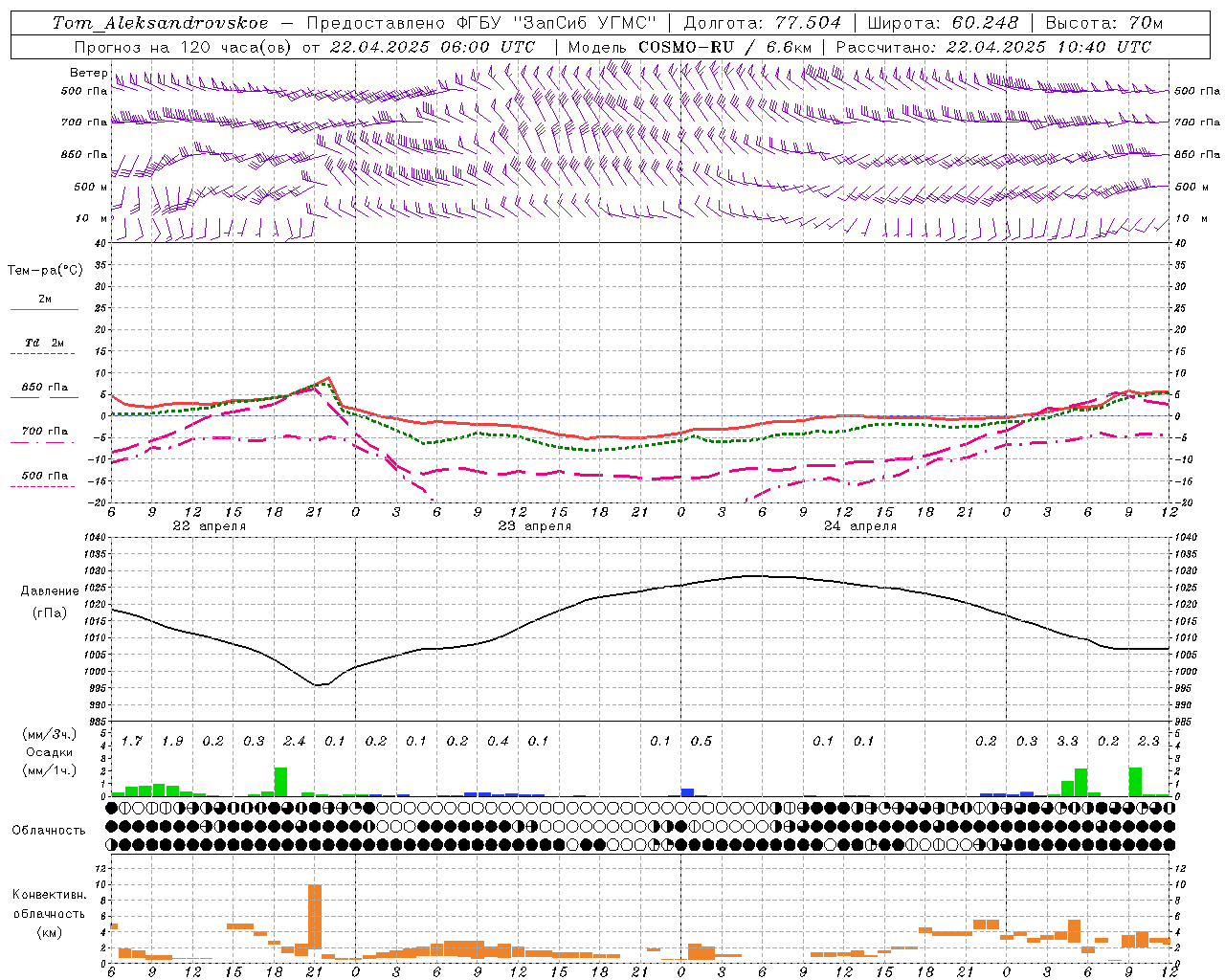
Task: Click the precipitation value 0.5
Action: 701,741
